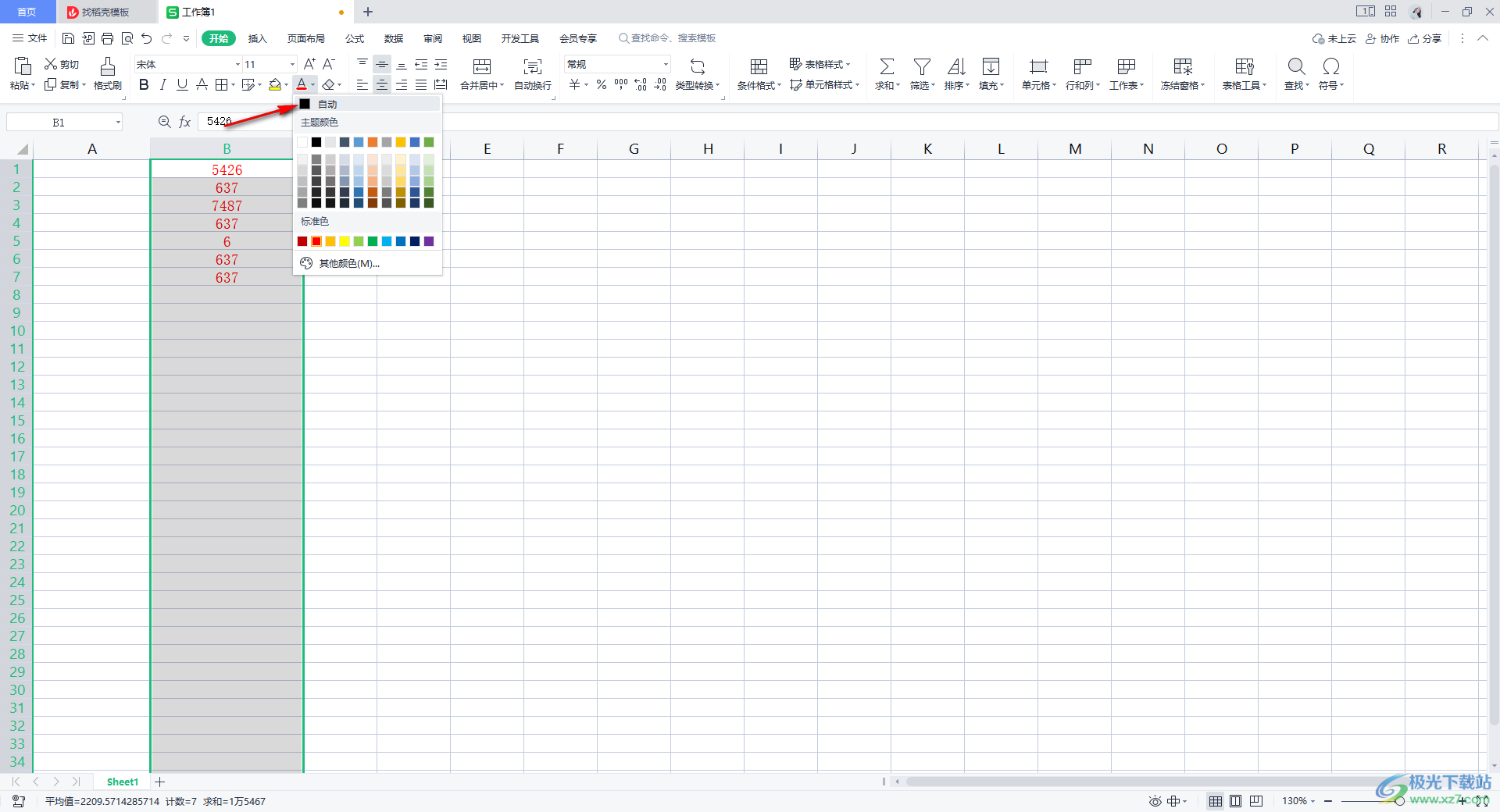Open the Name Box dropdown
This screenshot has height=812, width=1500.
[118, 122]
